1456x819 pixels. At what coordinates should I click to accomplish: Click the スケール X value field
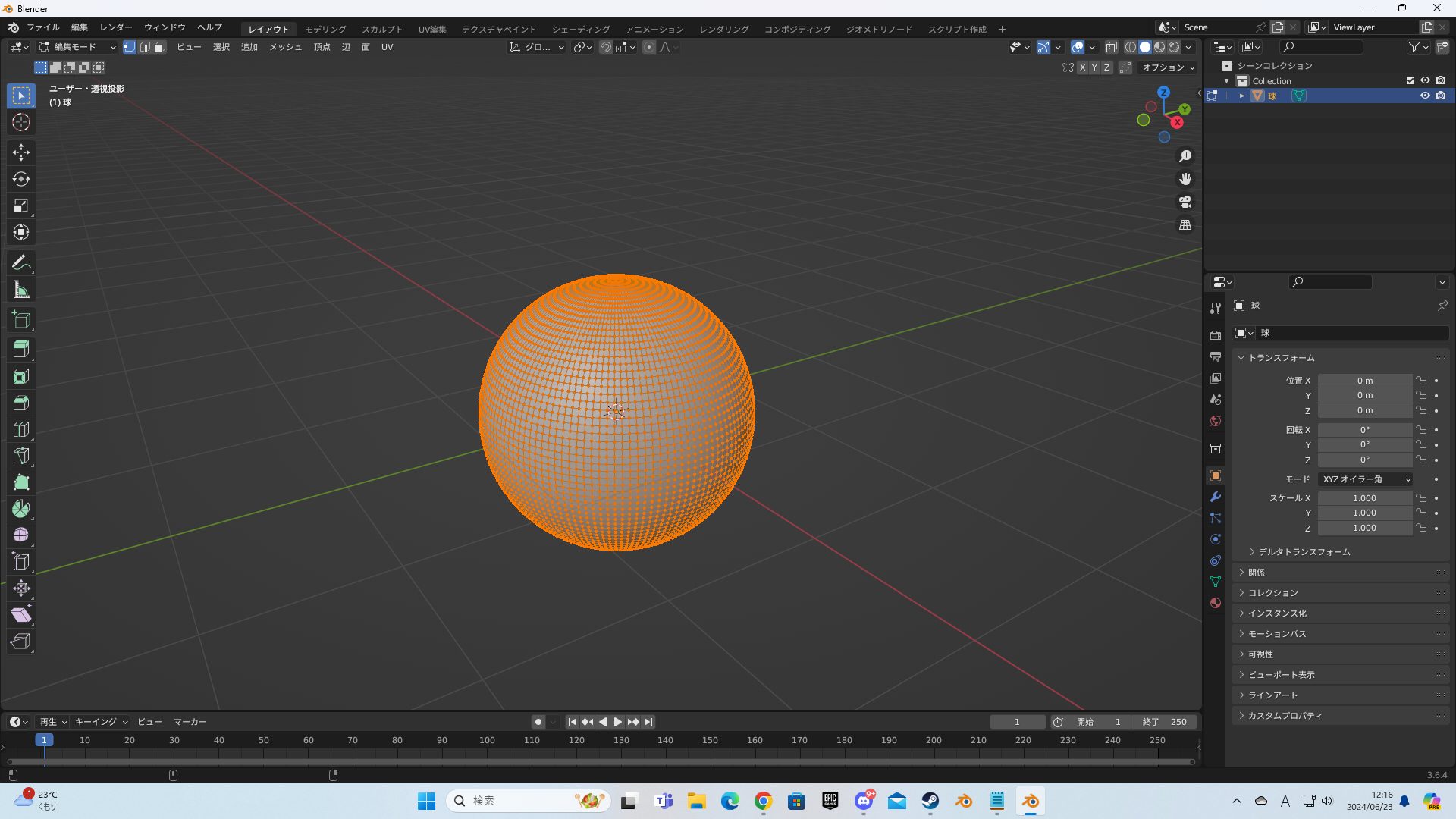pos(1363,498)
